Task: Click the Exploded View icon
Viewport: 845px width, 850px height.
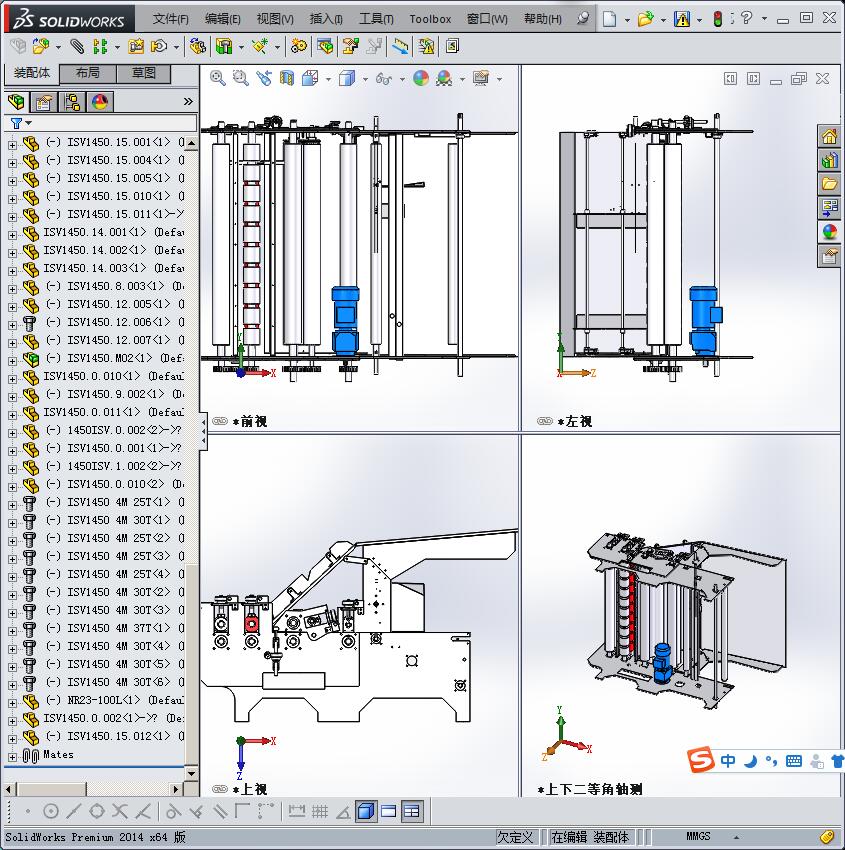Action: coord(350,47)
